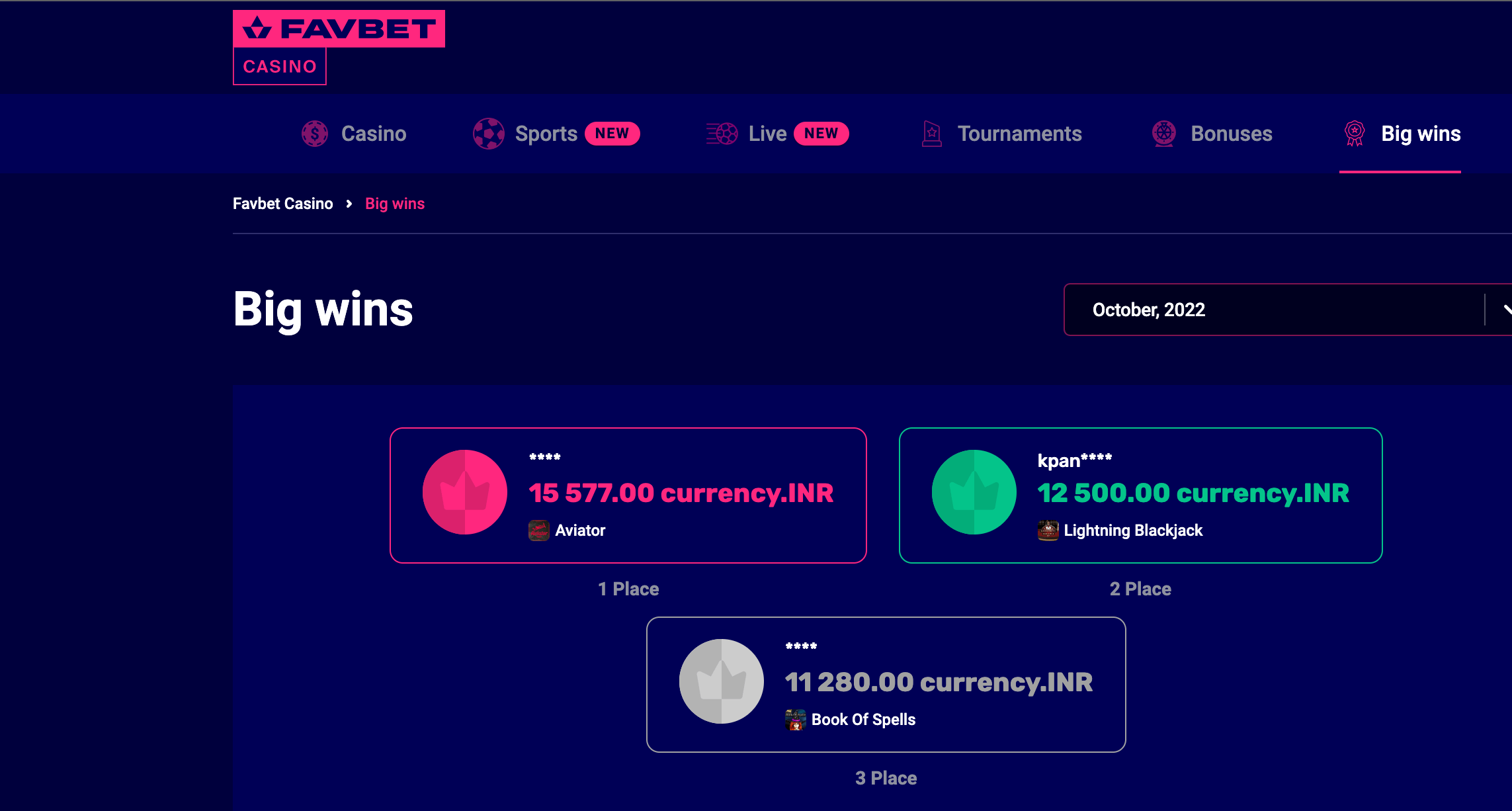Screen dimensions: 1512x811
Task: Open the Book Of Spells game thumbnail
Action: [796, 720]
